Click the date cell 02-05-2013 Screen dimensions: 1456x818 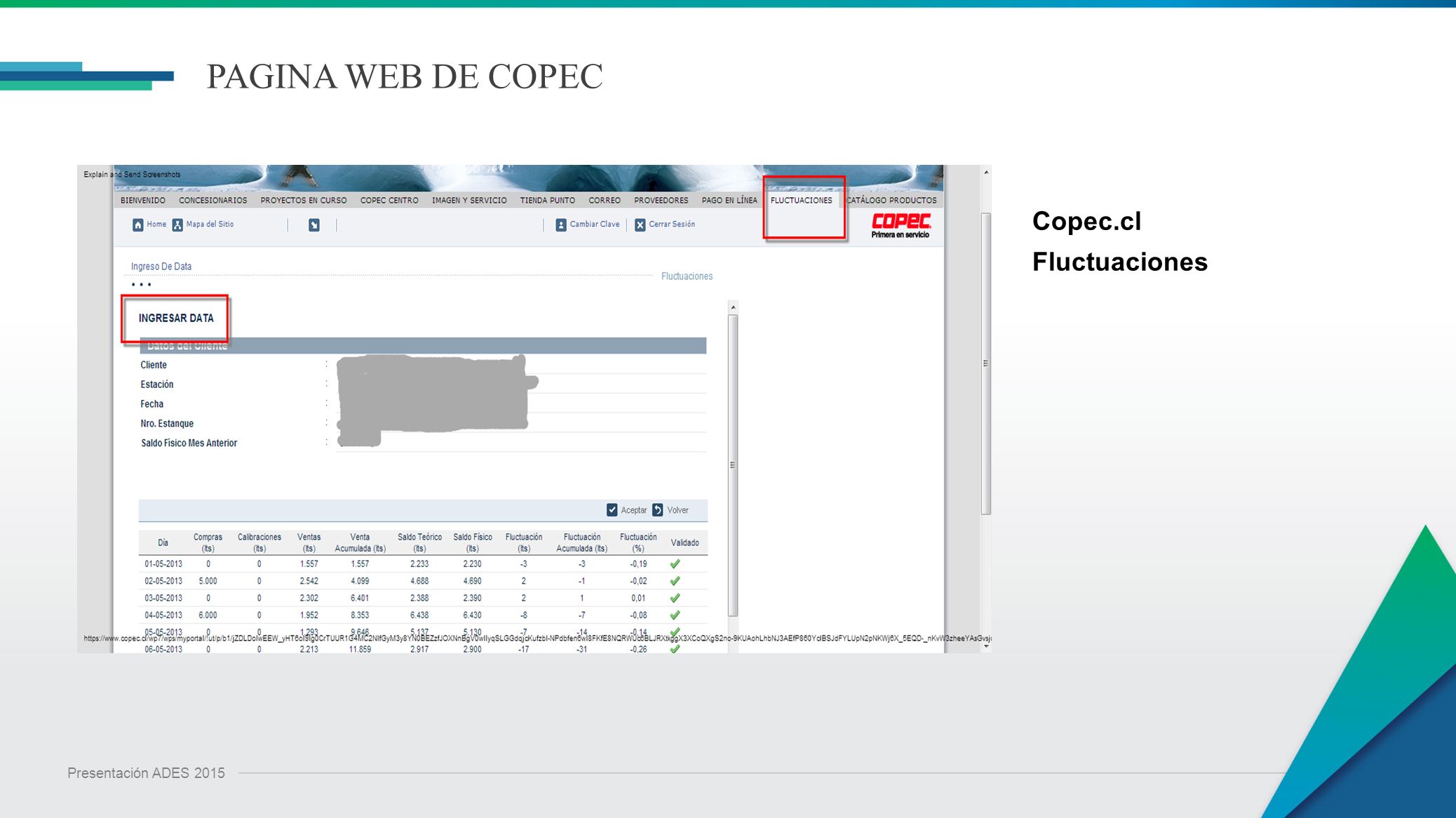point(163,581)
